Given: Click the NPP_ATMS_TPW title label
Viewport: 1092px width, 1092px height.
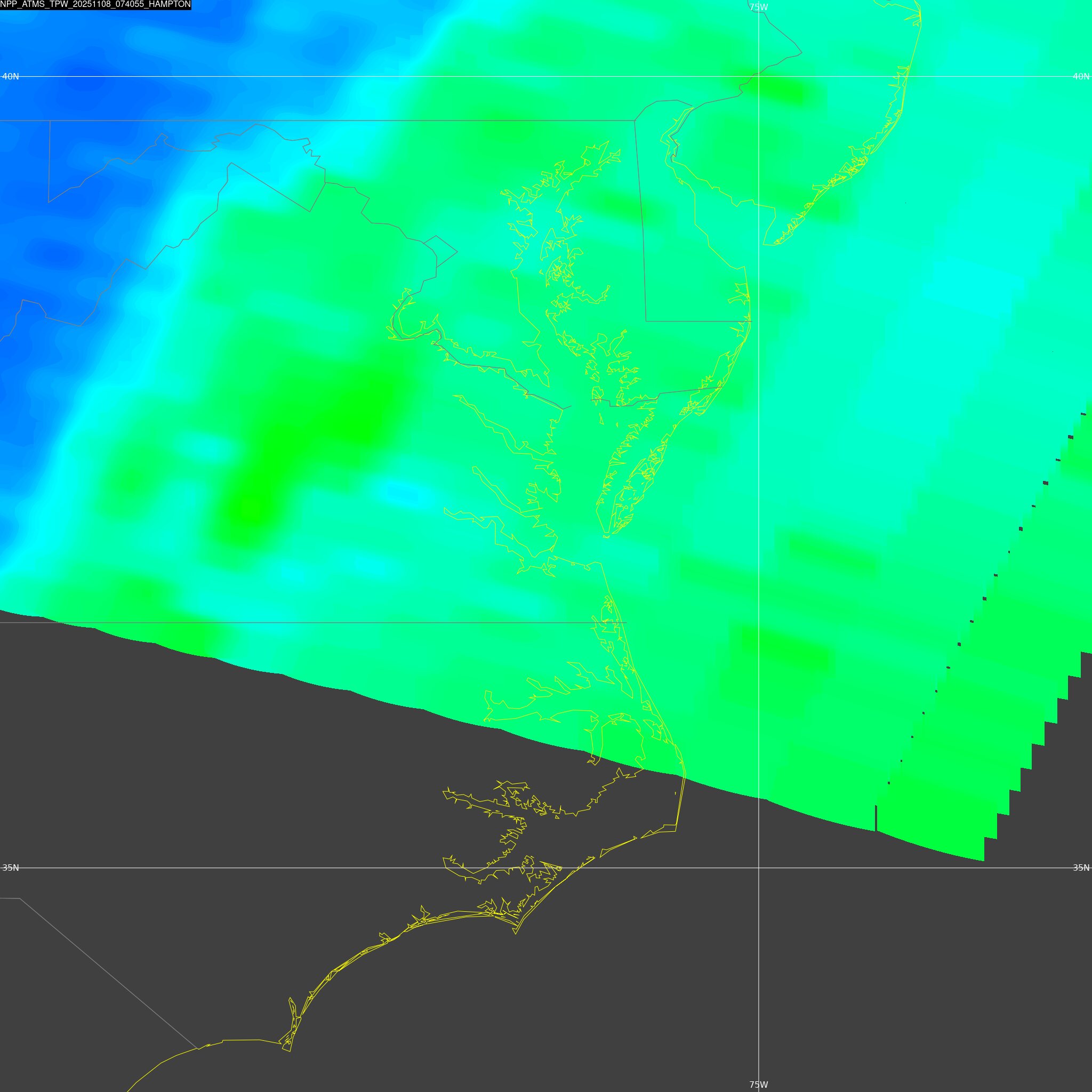Looking at the screenshot, I should 95,4.
